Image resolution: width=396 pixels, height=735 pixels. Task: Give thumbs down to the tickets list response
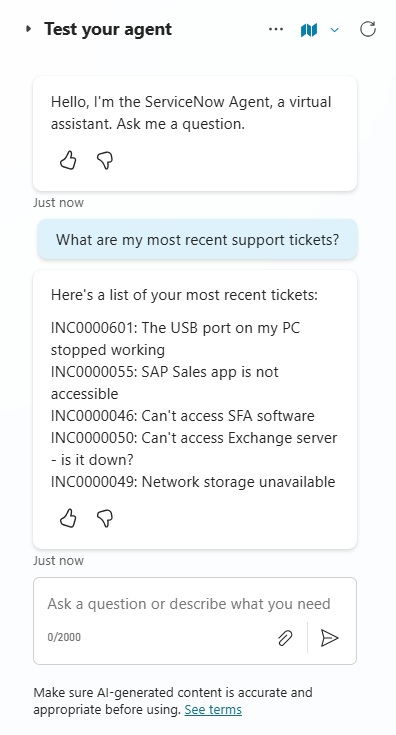tap(105, 518)
